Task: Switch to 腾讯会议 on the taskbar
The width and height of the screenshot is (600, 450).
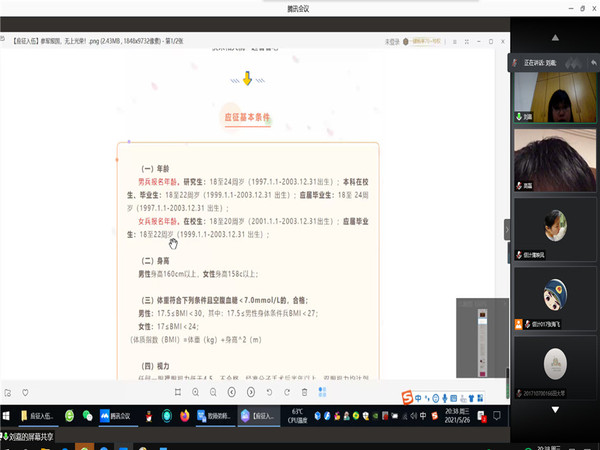Action: click(116, 416)
